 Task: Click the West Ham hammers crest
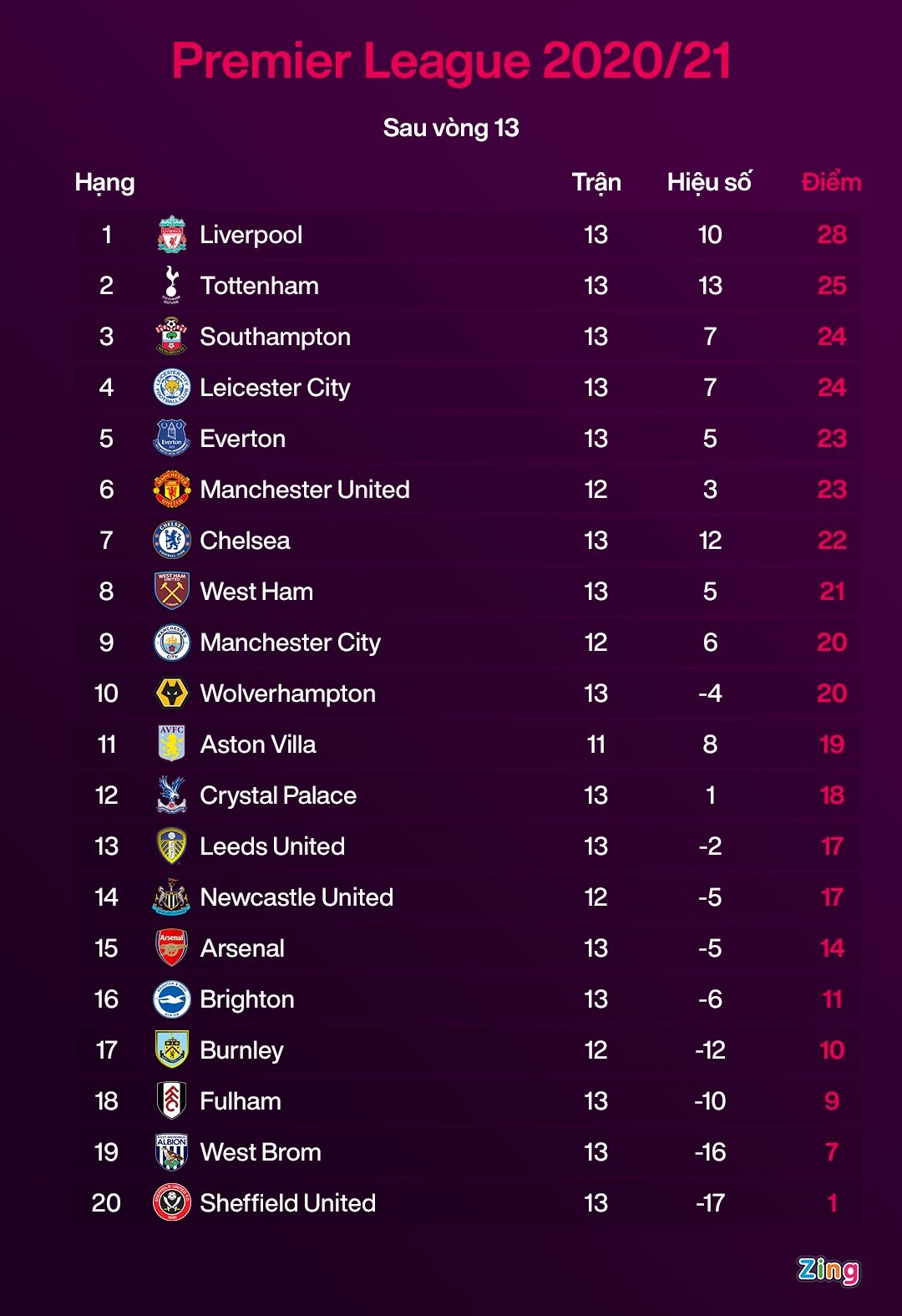pyautogui.click(x=172, y=592)
